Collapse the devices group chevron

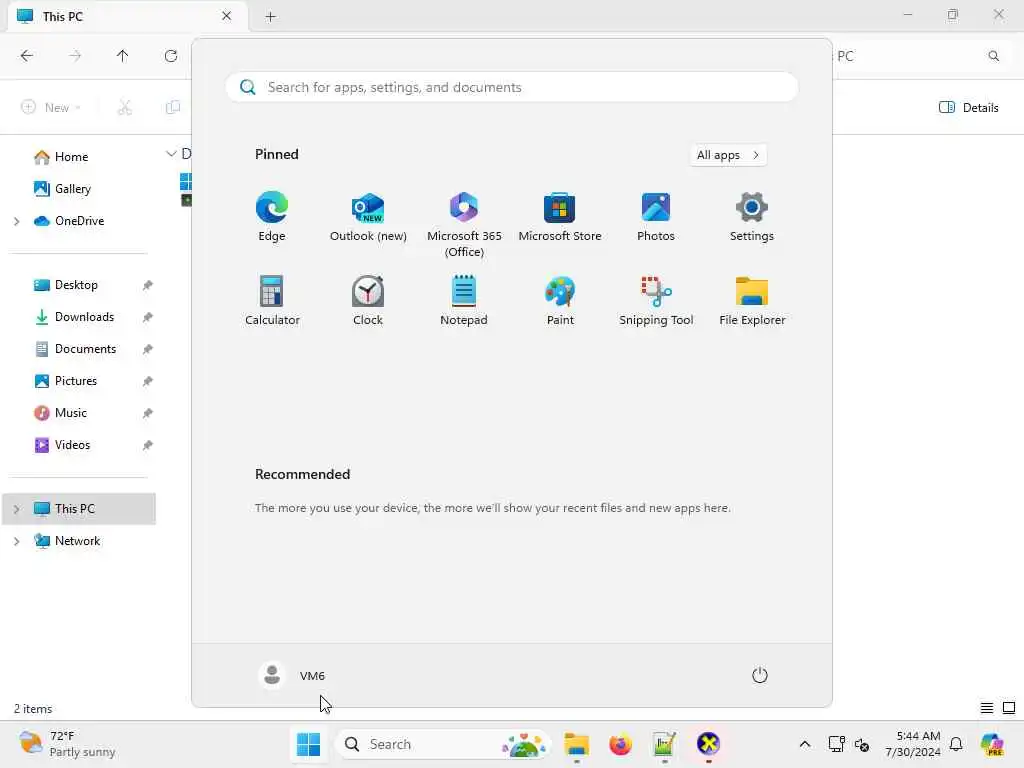point(171,154)
